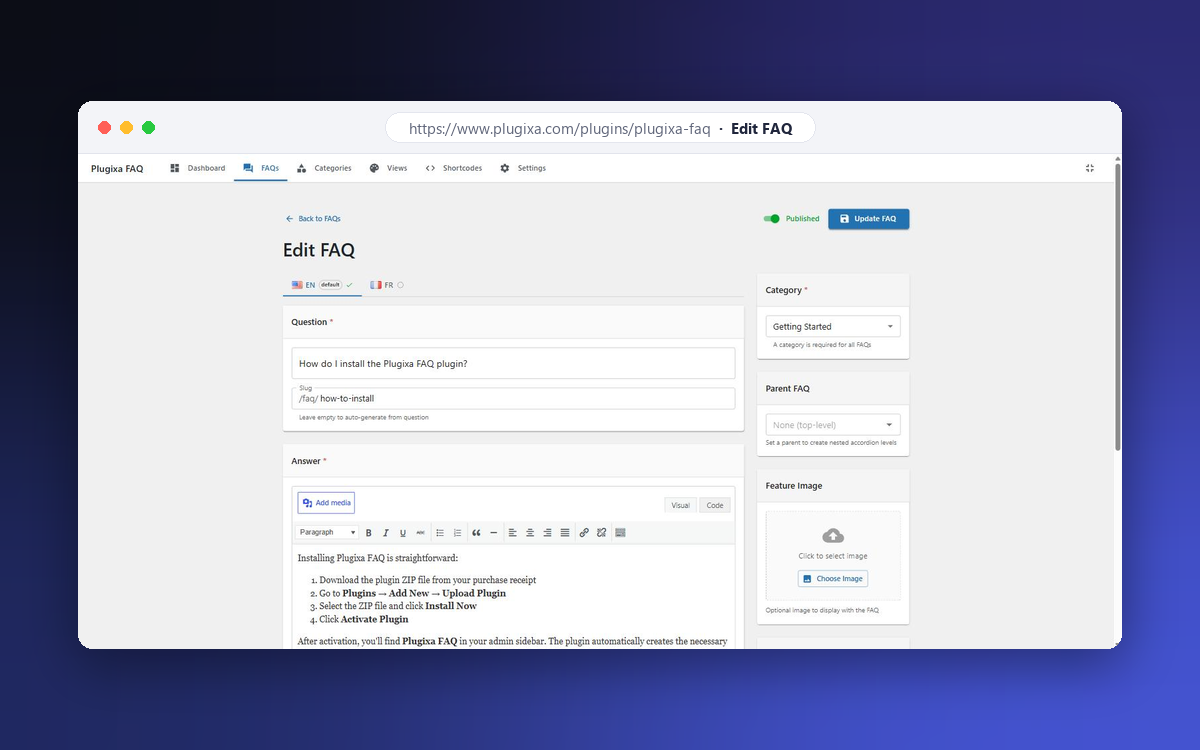Viewport: 1200px width, 750px height.
Task: Insert a numbered list
Action: tap(457, 533)
